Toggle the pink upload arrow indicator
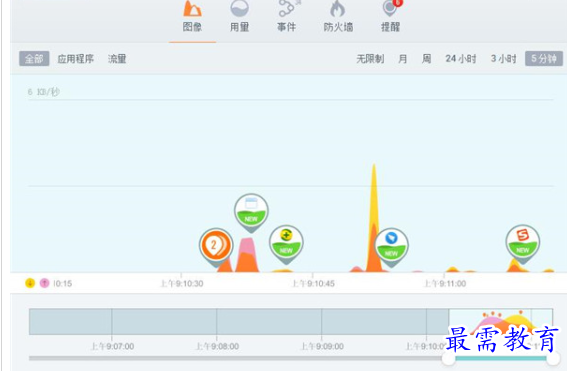567x371 pixels. coord(44,283)
